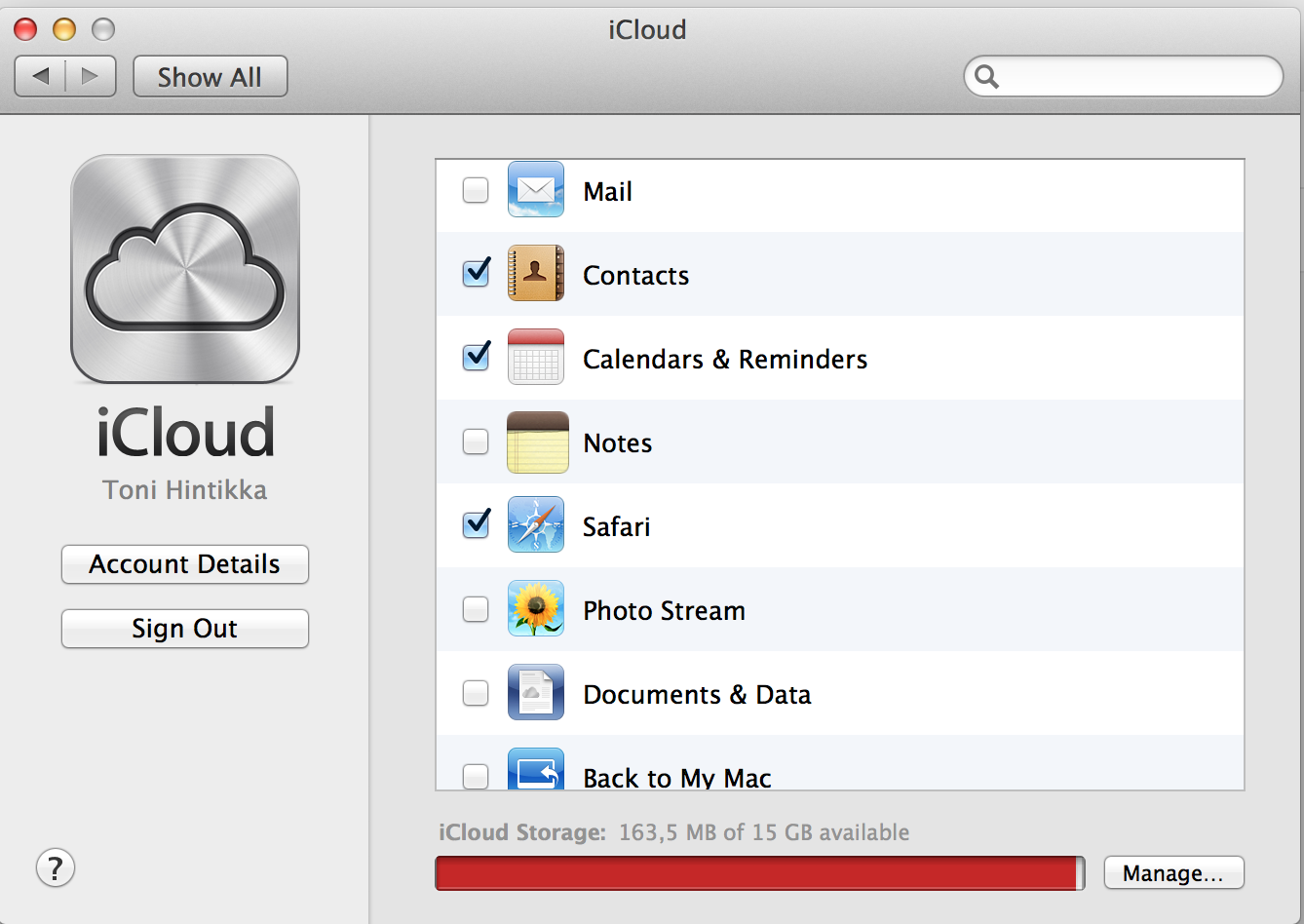
Task: Click the Show All button
Action: pos(210,76)
